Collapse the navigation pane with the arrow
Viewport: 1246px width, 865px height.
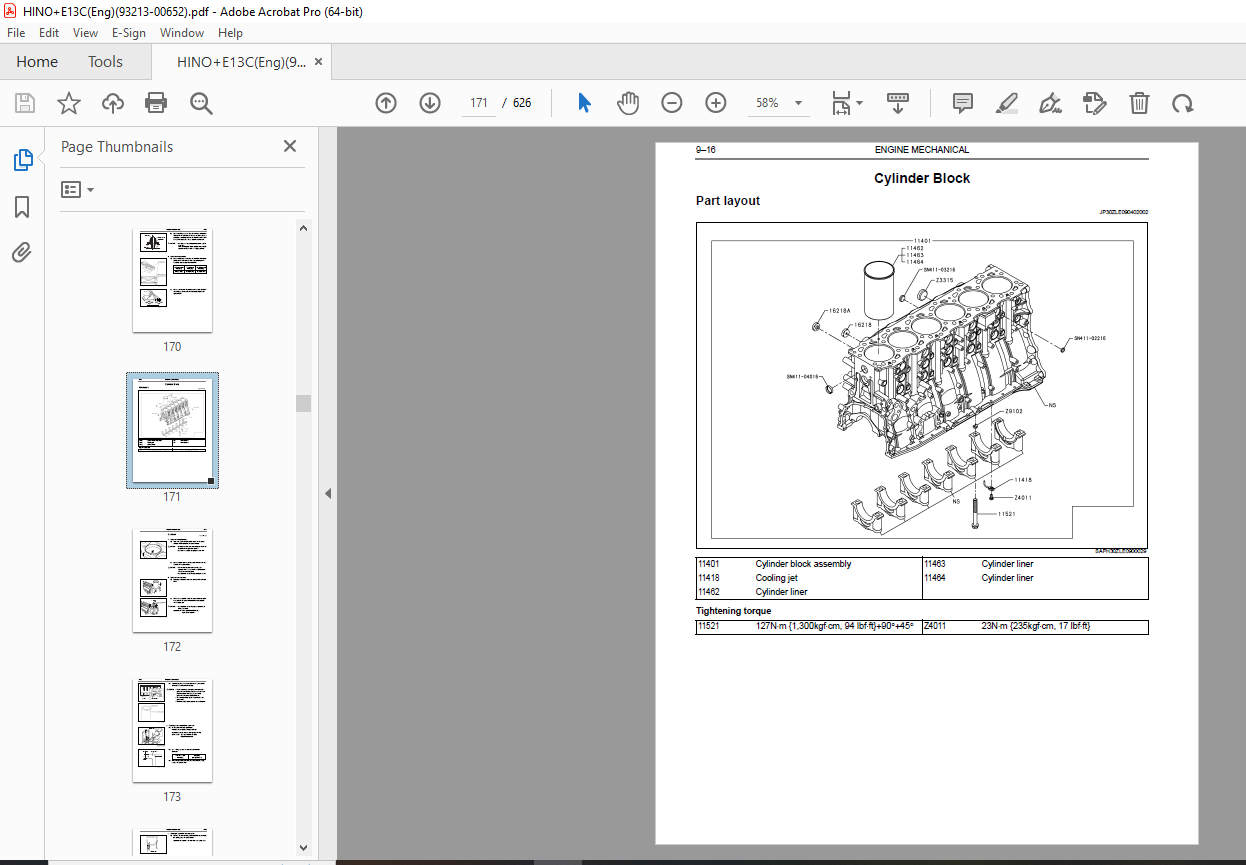[327, 493]
